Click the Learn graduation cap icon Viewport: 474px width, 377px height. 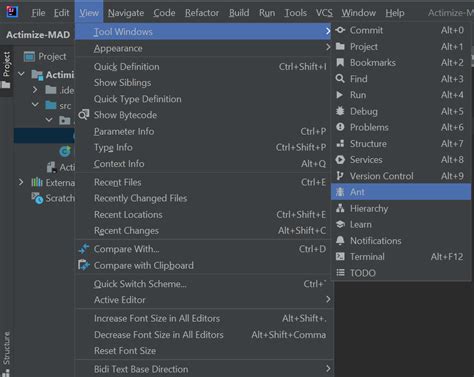(x=340, y=224)
